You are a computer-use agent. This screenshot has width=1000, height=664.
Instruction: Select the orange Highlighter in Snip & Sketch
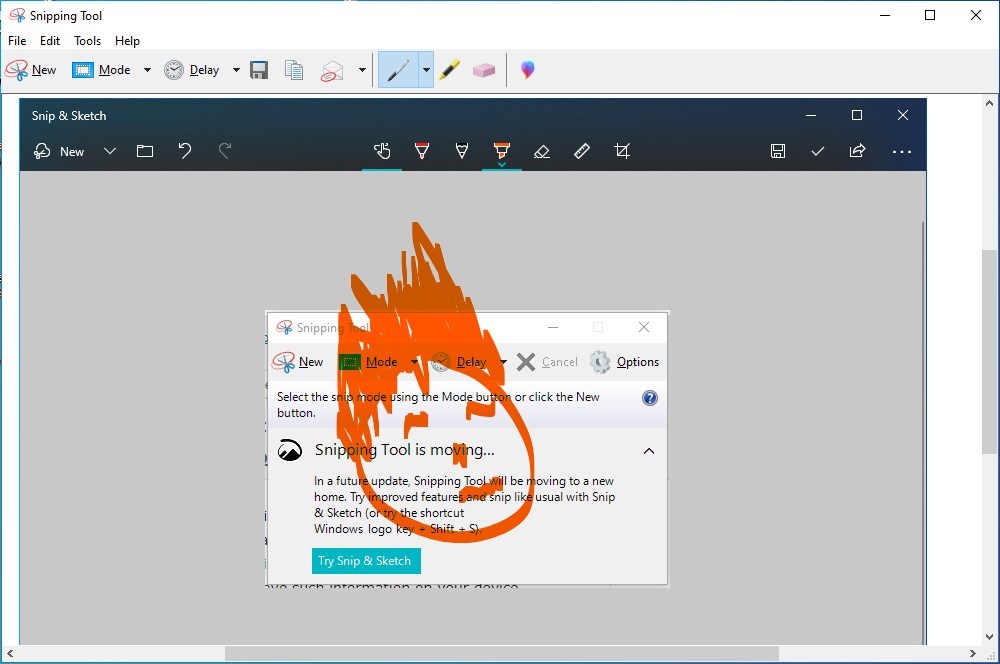[x=502, y=152]
